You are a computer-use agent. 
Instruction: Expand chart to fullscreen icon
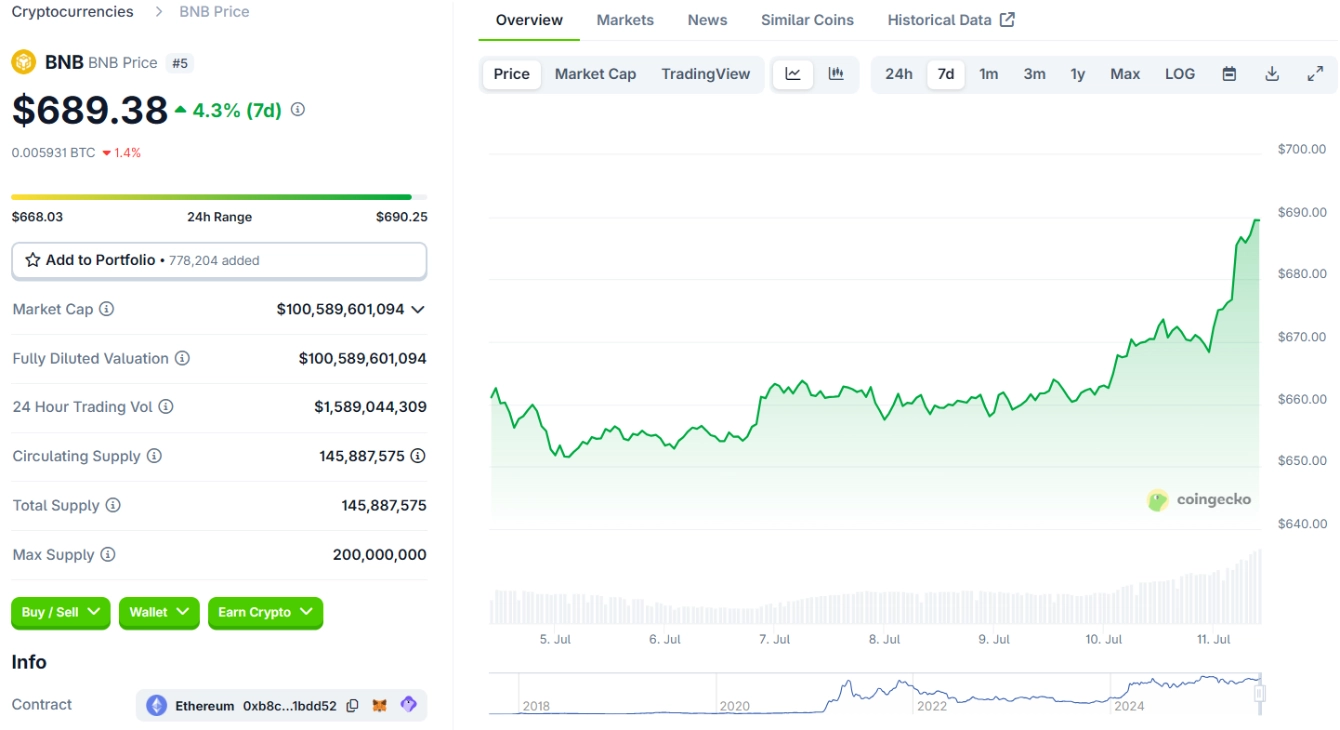(x=1315, y=74)
